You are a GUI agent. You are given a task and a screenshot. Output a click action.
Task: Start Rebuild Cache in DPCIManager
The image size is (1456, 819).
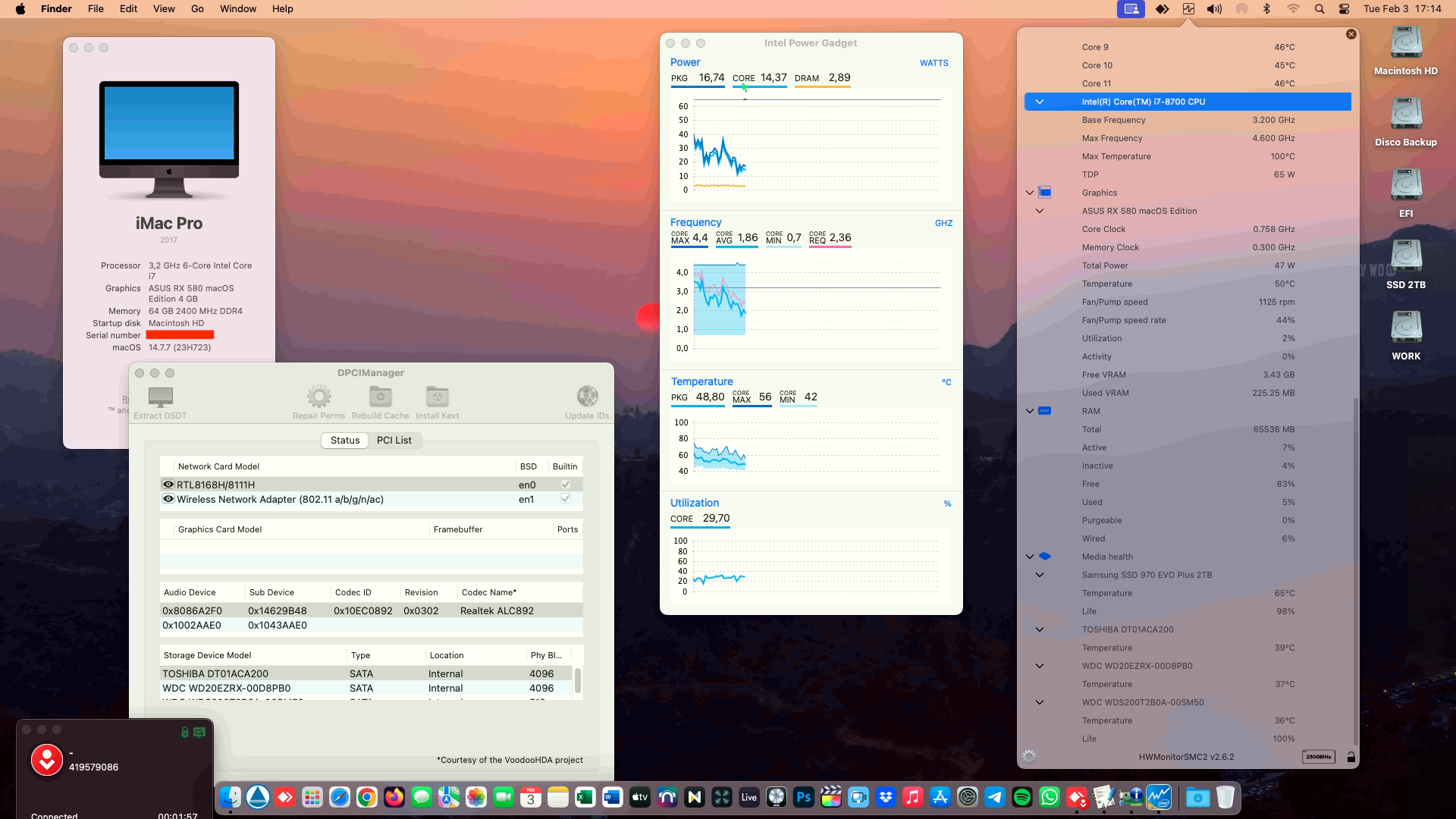click(380, 403)
